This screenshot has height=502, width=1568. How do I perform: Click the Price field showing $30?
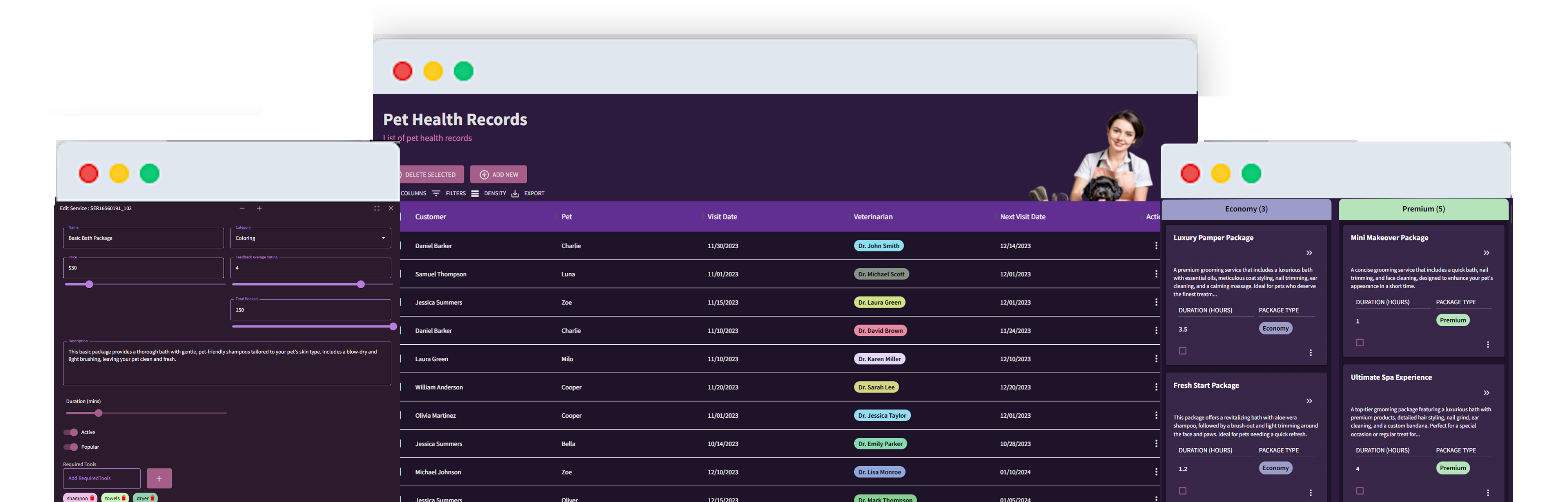tap(143, 268)
